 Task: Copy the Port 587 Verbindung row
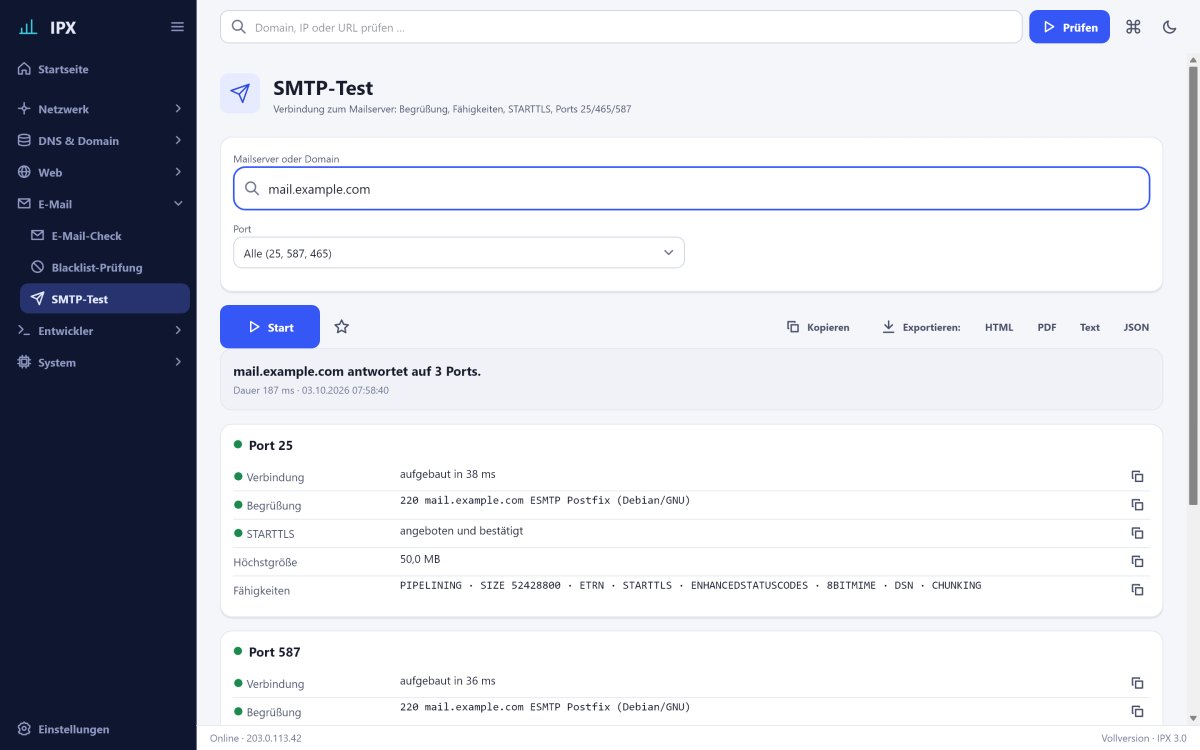1137,683
